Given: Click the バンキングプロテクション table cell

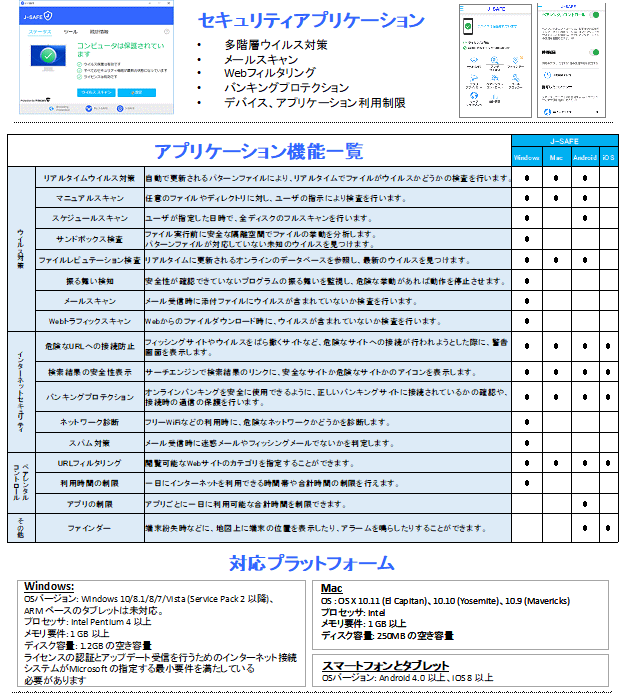Looking at the screenshot, I should (x=90, y=397).
